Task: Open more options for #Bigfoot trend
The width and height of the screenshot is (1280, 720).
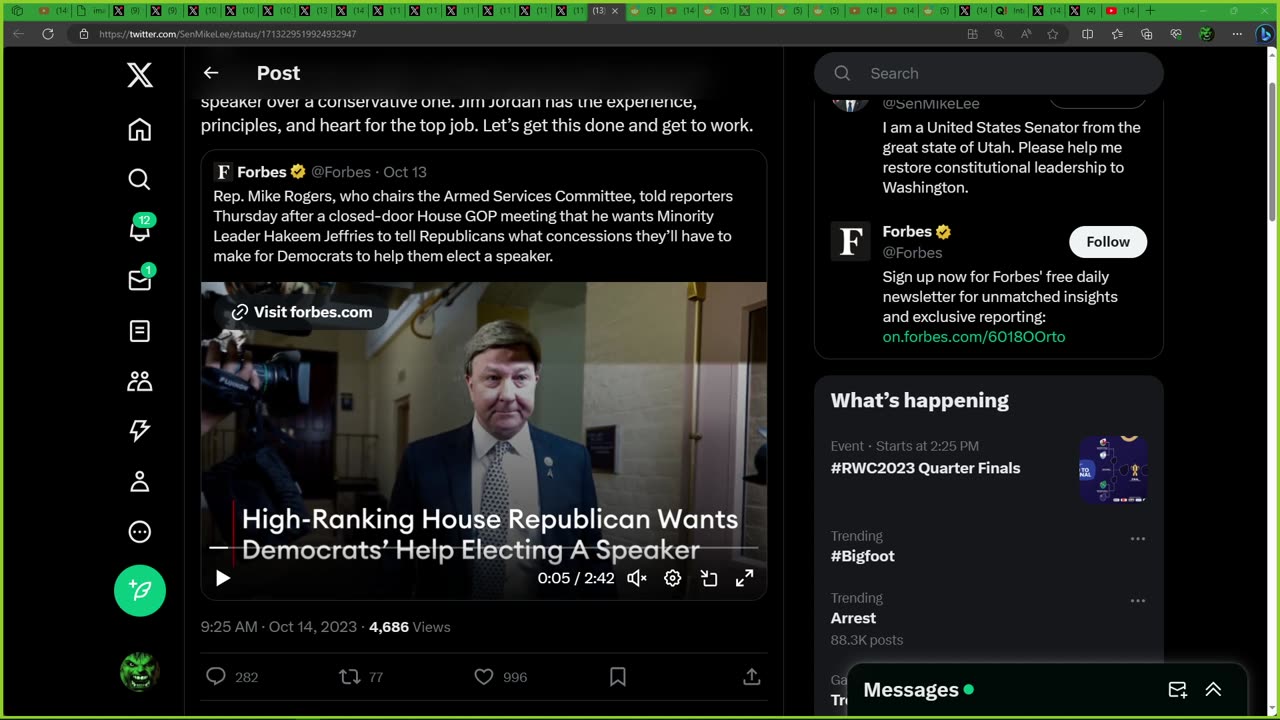Action: 1137,539
